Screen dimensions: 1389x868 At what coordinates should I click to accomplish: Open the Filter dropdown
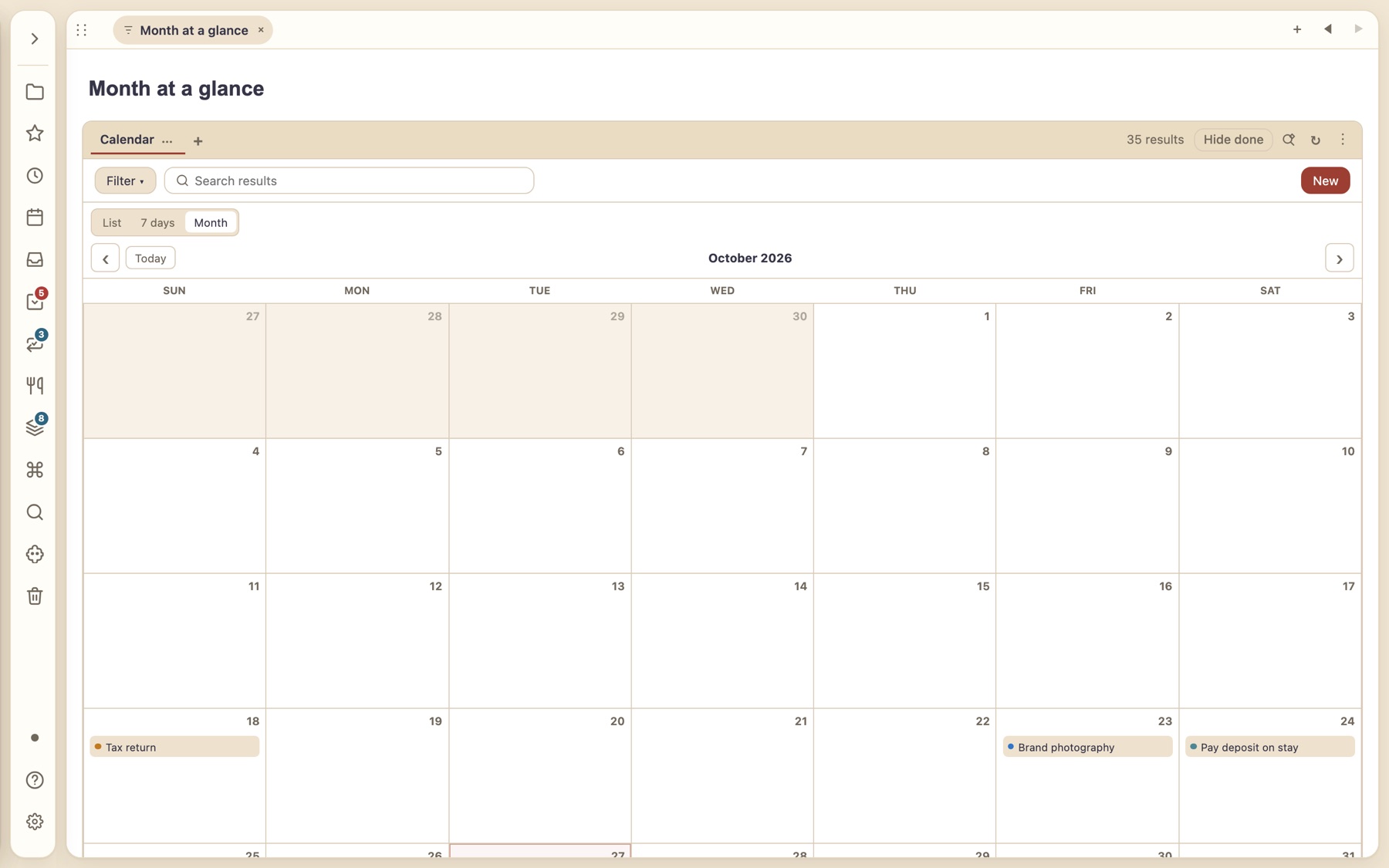click(125, 181)
